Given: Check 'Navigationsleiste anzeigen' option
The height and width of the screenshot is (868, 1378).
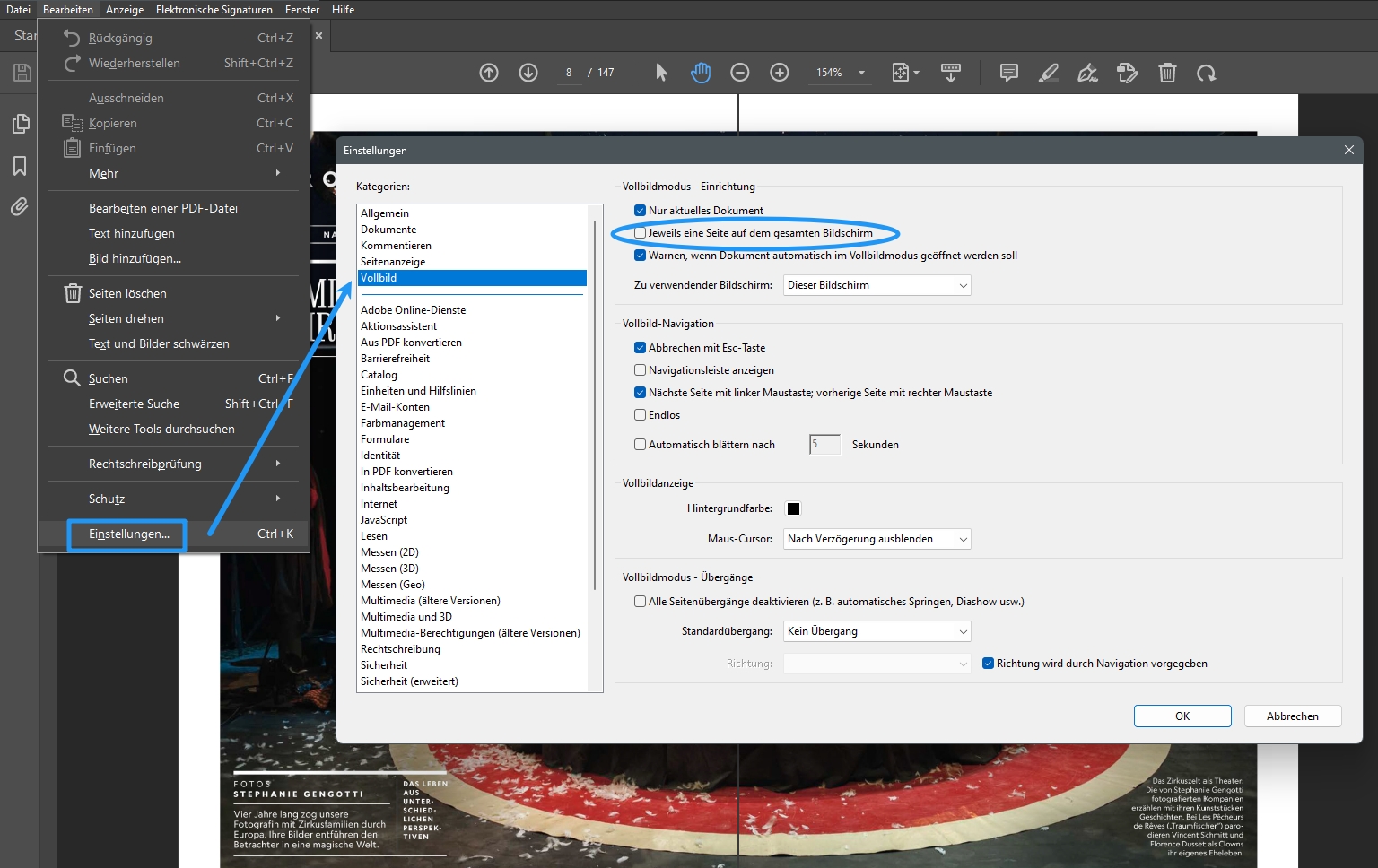Looking at the screenshot, I should [641, 370].
